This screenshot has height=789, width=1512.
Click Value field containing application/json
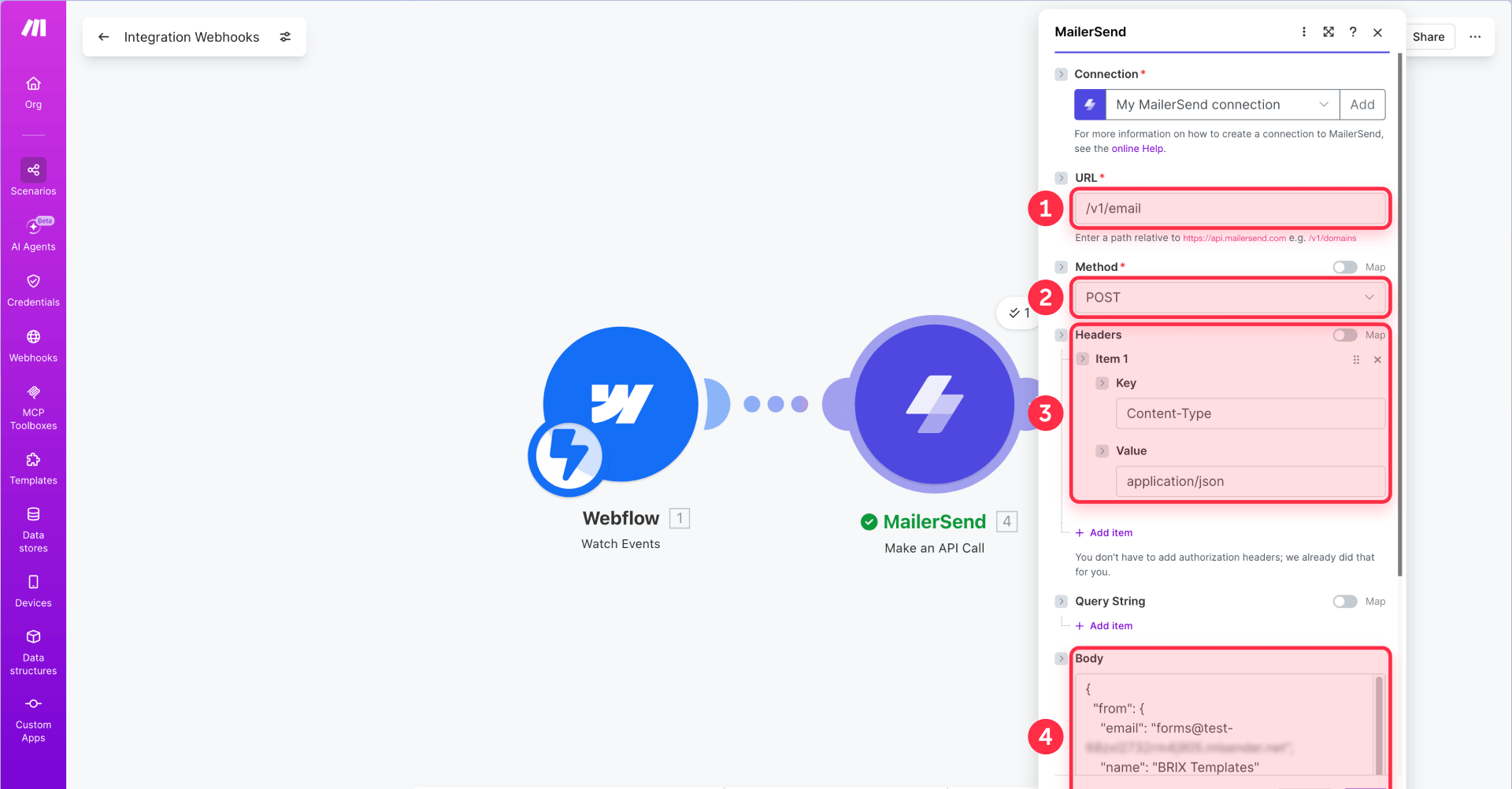pyautogui.click(x=1250, y=481)
